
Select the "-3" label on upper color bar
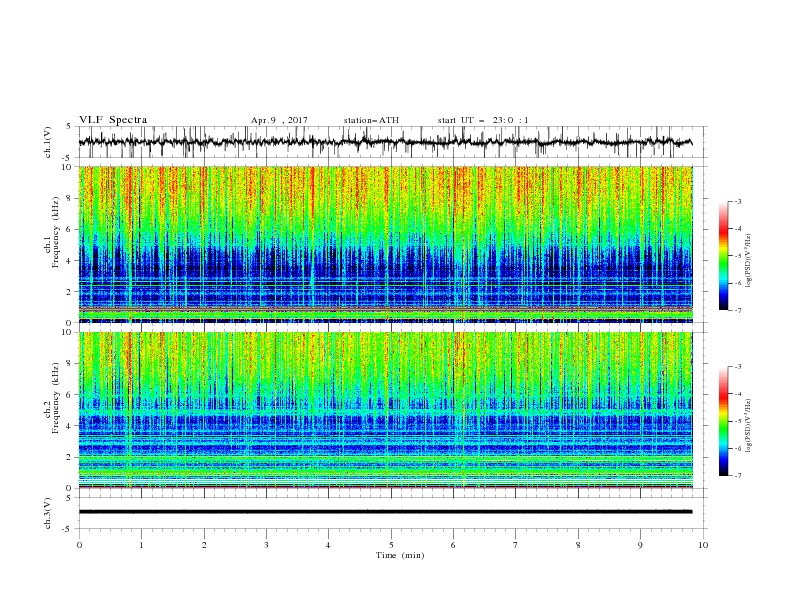point(737,201)
